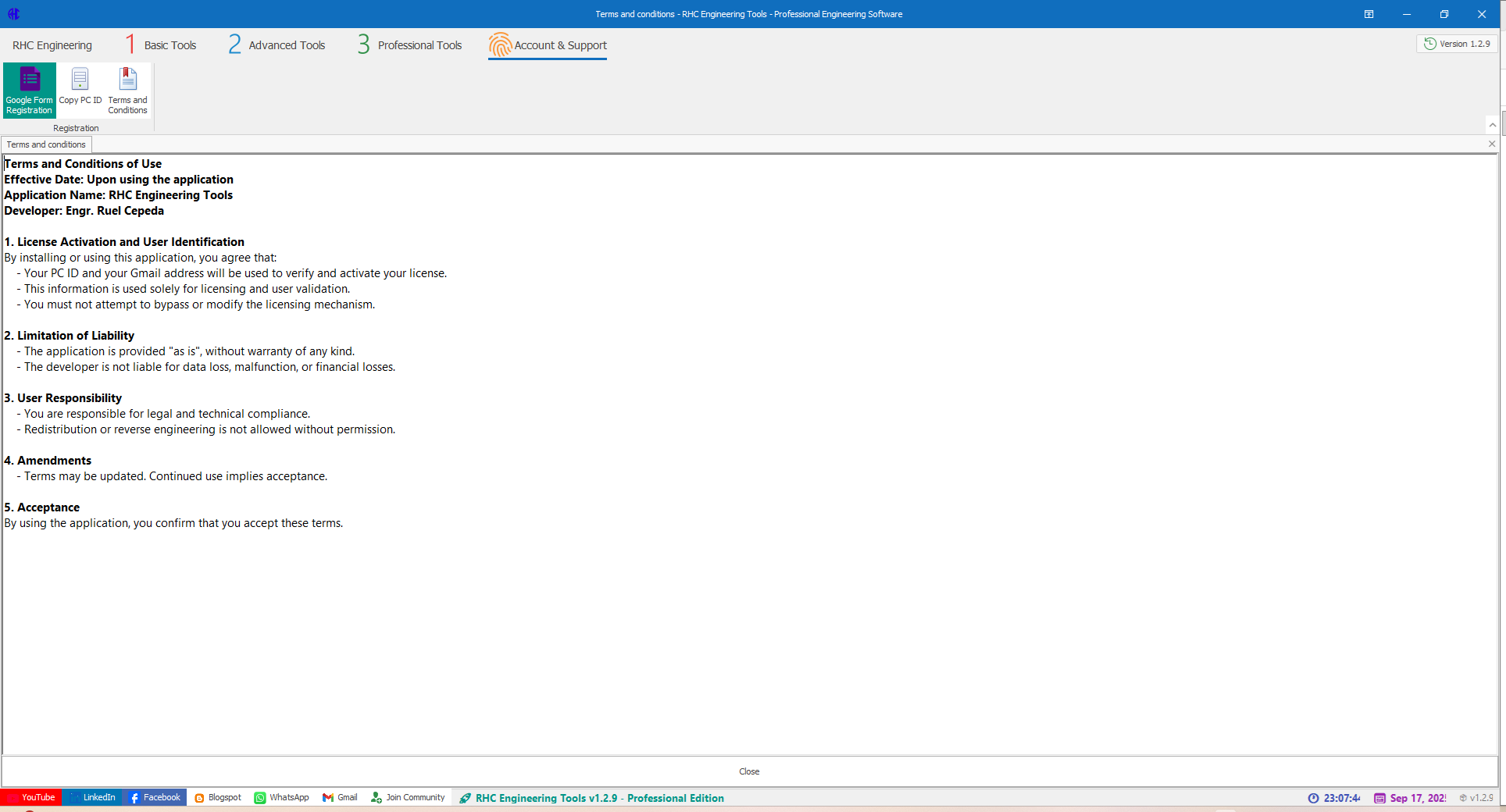Image resolution: width=1506 pixels, height=812 pixels.
Task: Open Google Form Registration
Action: tap(30, 91)
